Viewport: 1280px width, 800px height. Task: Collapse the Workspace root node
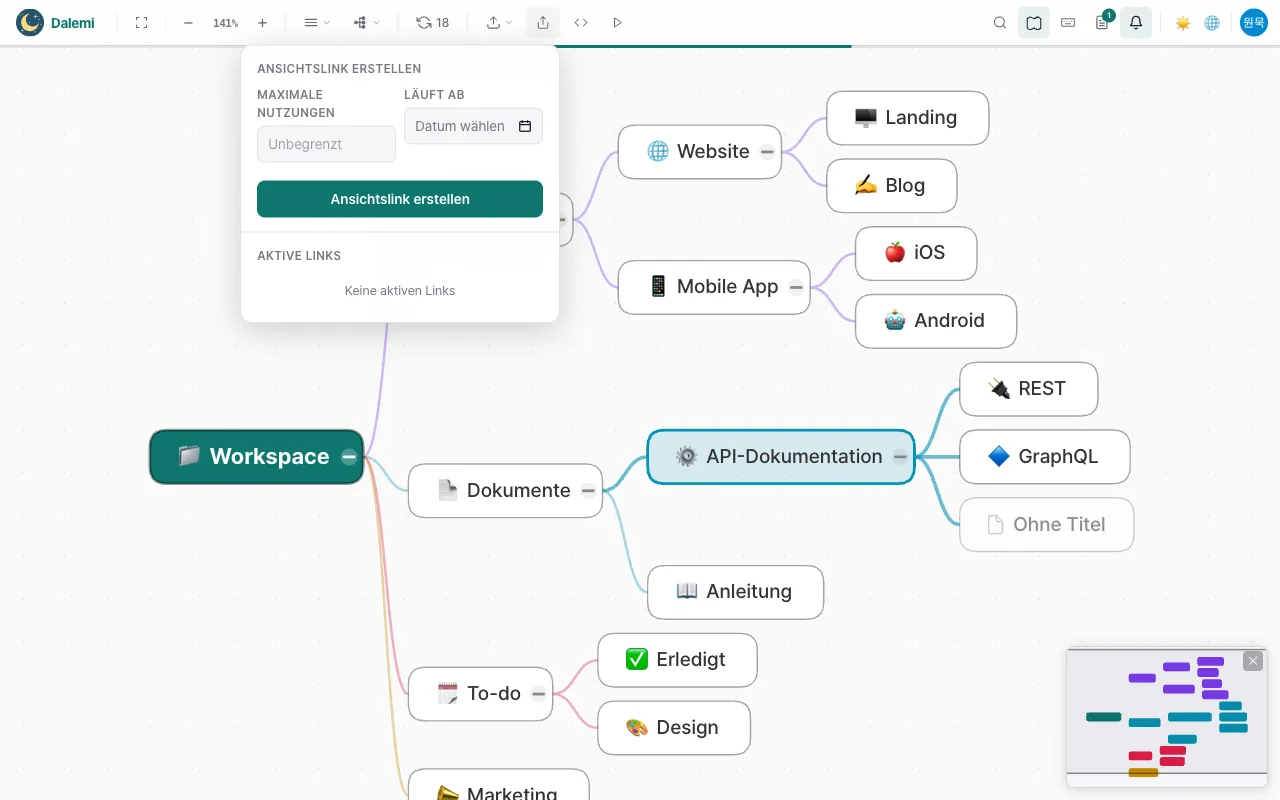pyautogui.click(x=349, y=457)
